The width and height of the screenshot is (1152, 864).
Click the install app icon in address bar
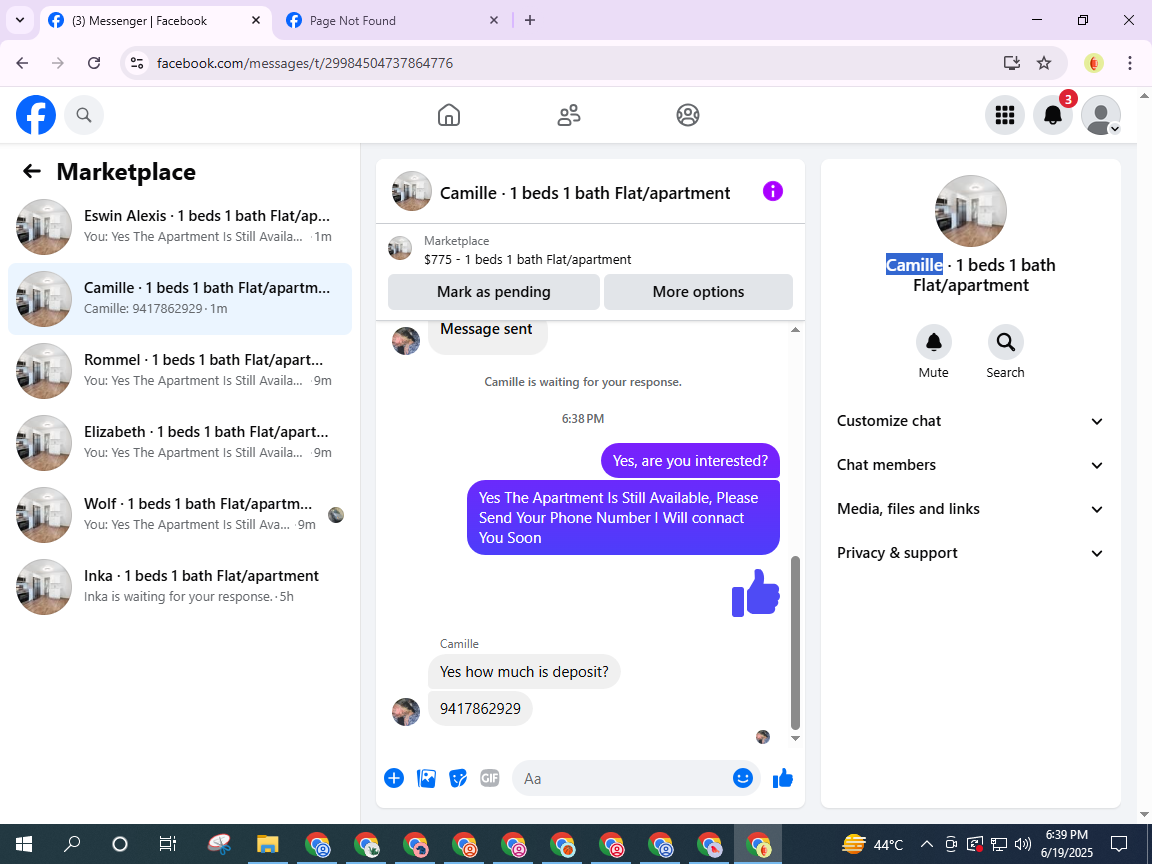(x=1012, y=63)
